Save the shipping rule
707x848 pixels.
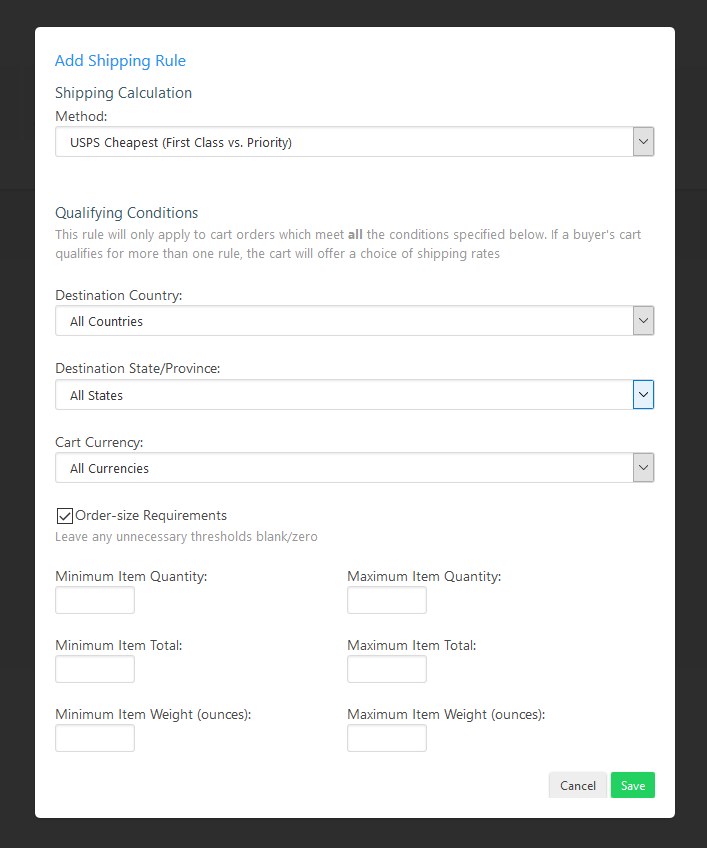(632, 786)
